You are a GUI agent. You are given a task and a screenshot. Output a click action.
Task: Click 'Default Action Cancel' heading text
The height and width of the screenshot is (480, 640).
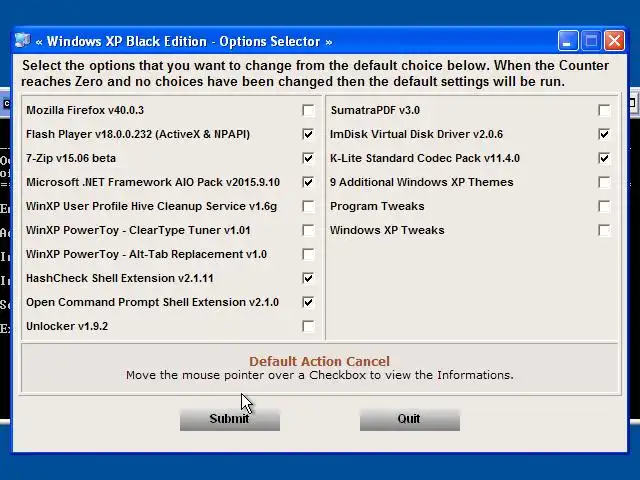(320, 361)
